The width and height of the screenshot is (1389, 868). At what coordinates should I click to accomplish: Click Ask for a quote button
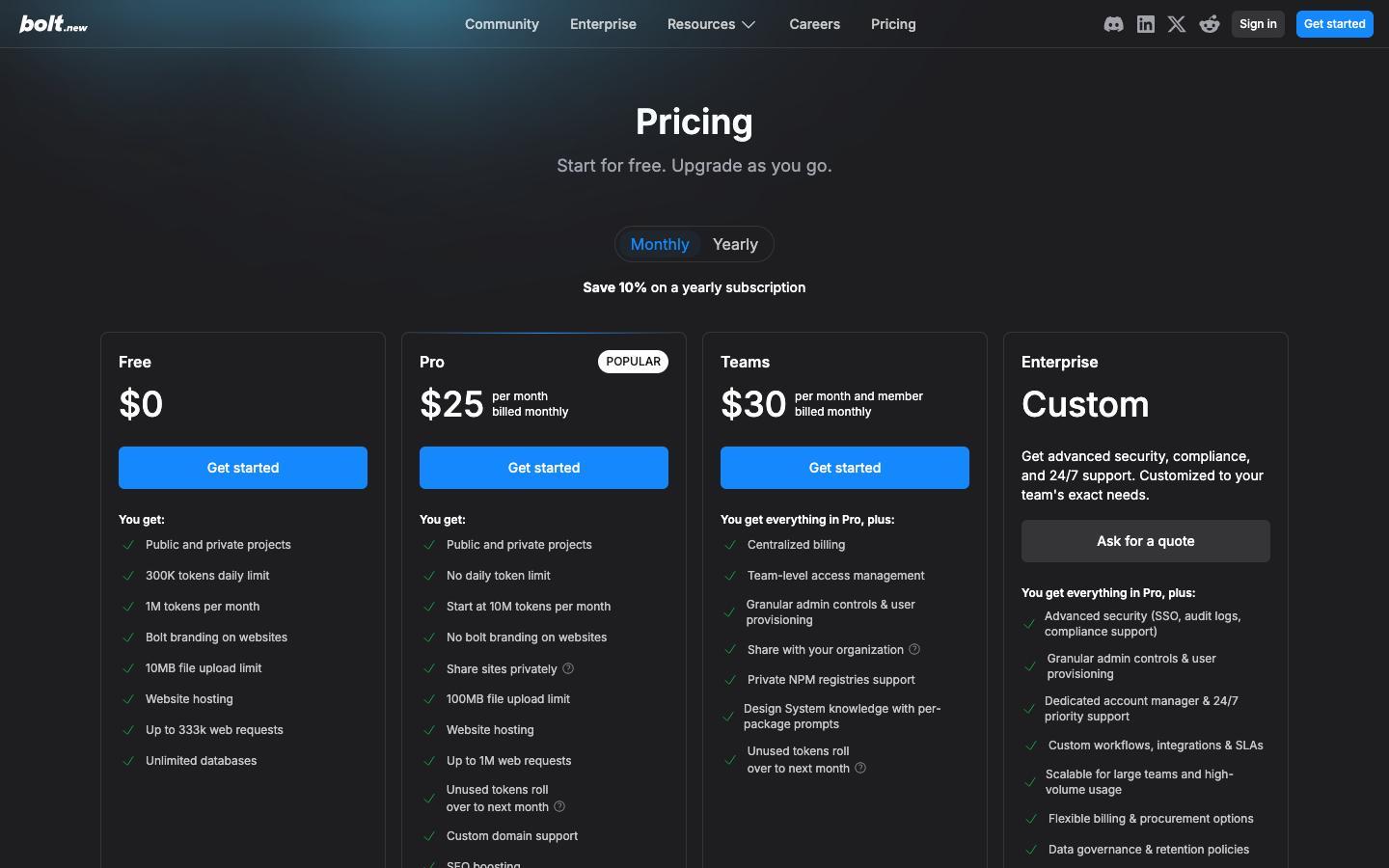1145,541
